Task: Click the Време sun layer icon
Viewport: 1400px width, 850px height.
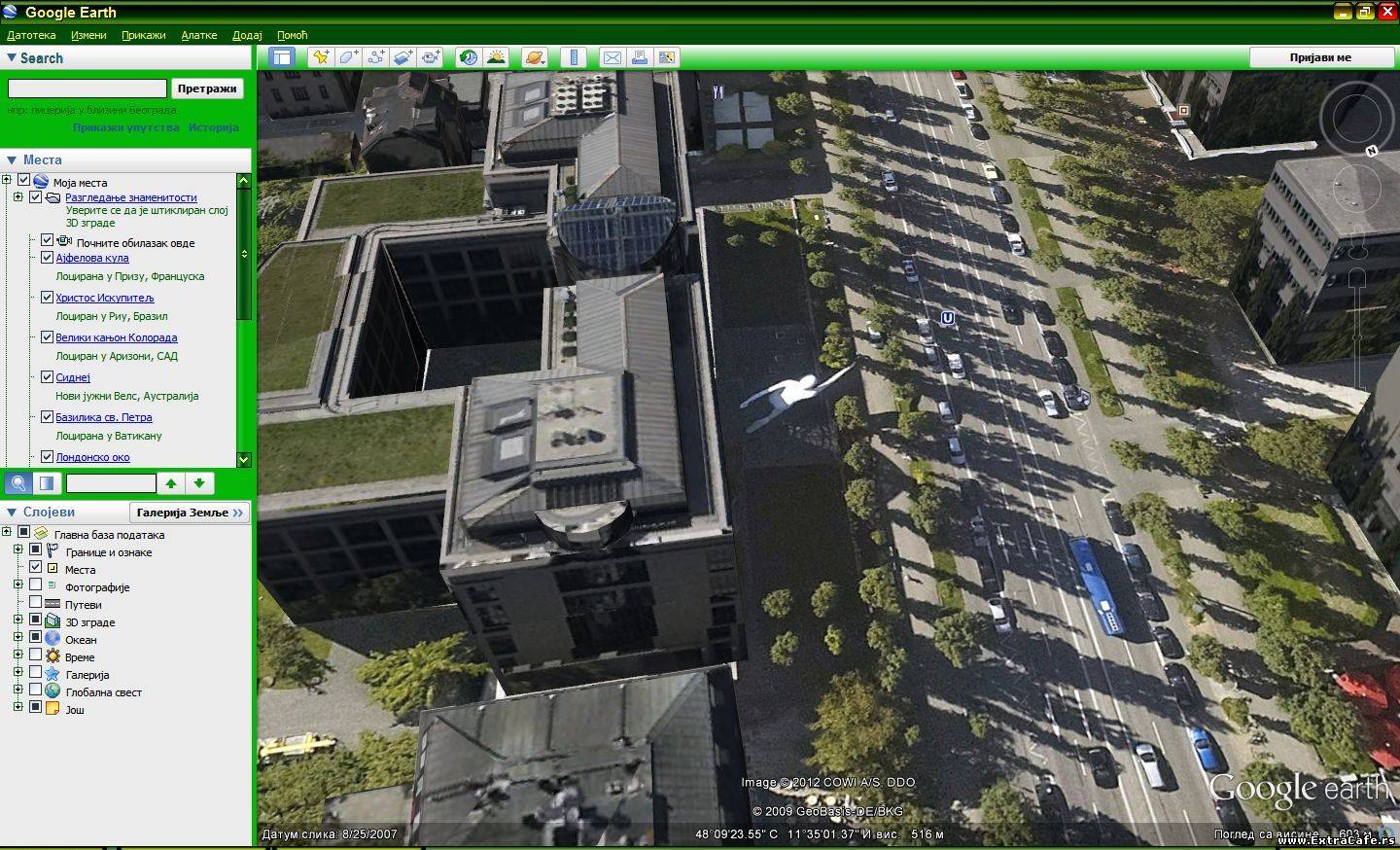Action: [52, 656]
